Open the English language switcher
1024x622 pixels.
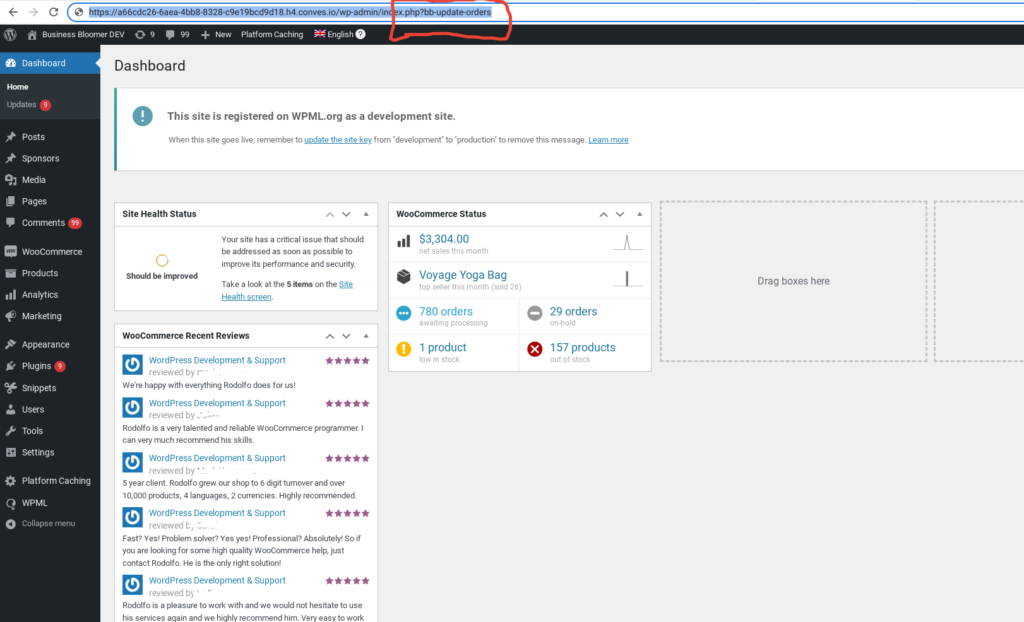(334, 34)
